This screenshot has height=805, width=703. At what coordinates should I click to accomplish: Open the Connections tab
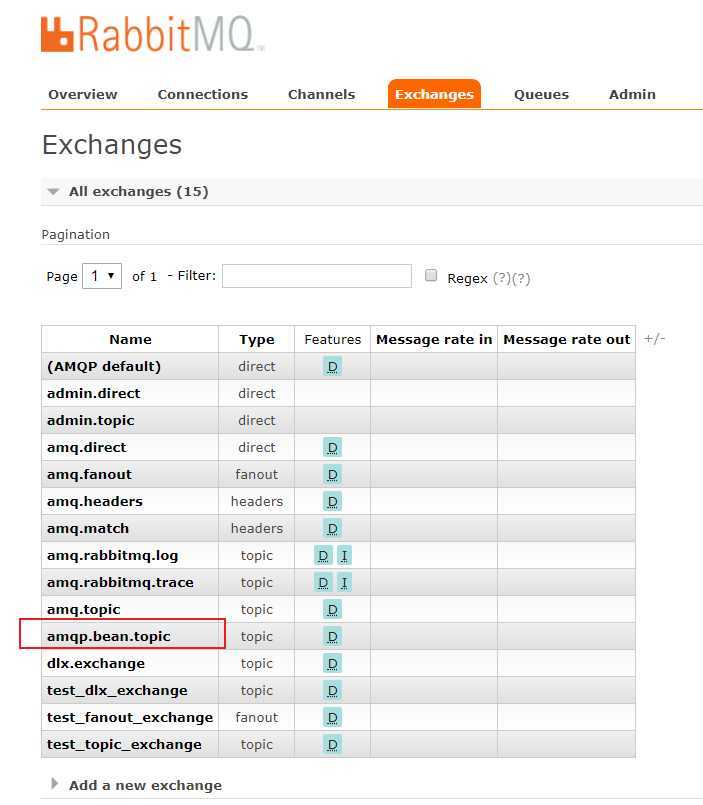click(202, 94)
